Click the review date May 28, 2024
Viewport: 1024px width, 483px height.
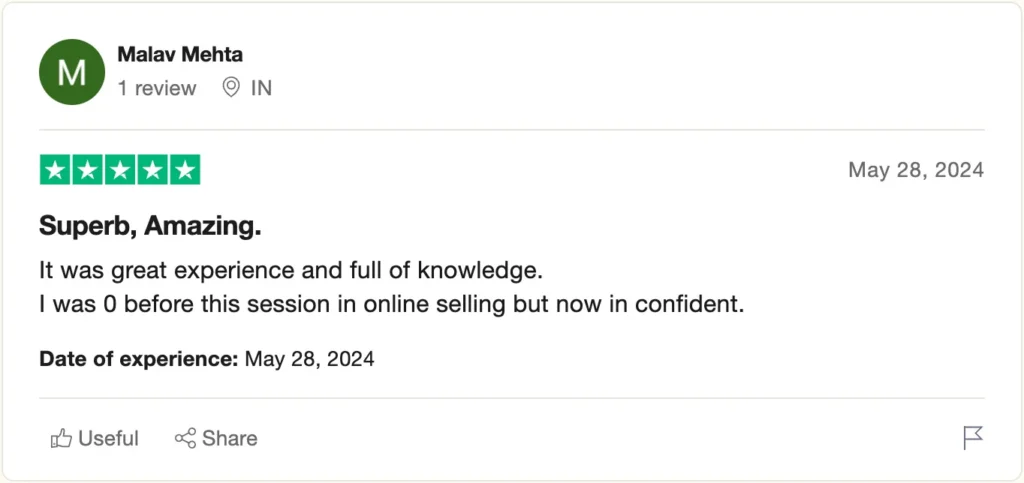click(916, 170)
